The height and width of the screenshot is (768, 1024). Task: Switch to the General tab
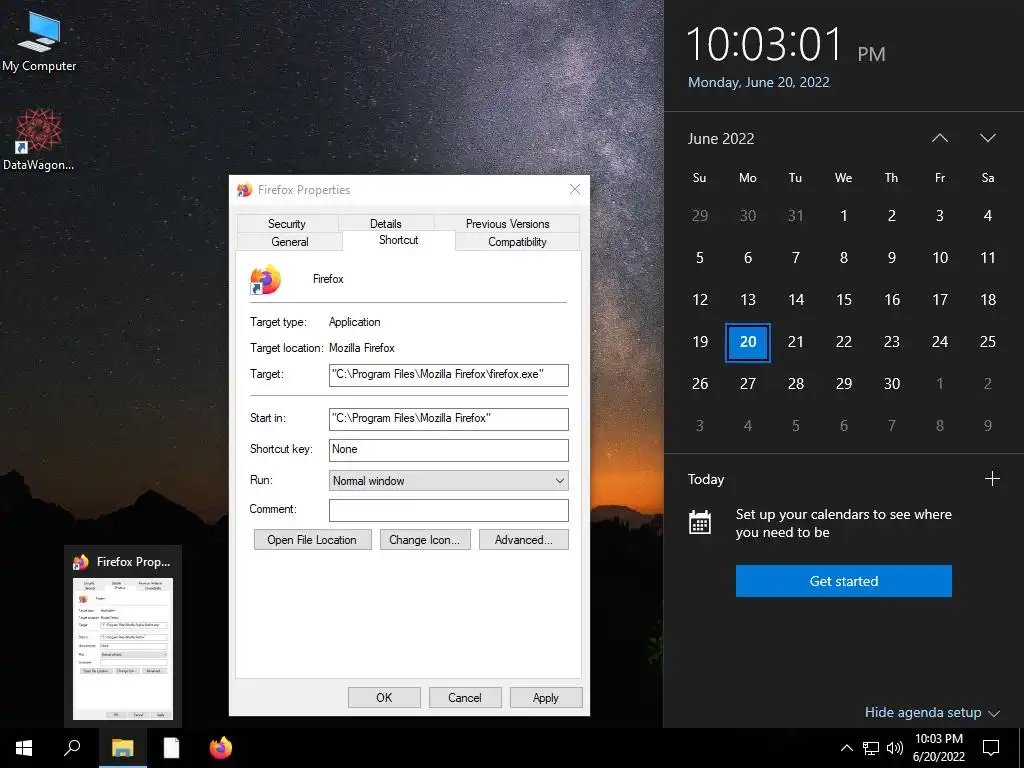click(290, 242)
